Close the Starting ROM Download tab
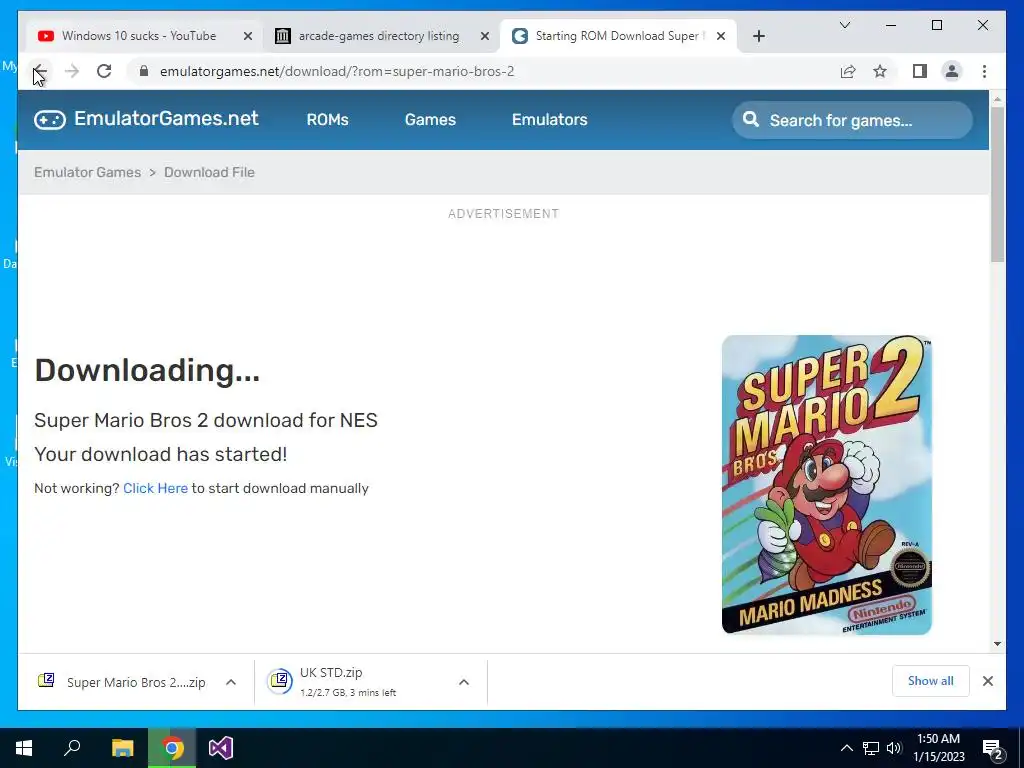 point(721,36)
